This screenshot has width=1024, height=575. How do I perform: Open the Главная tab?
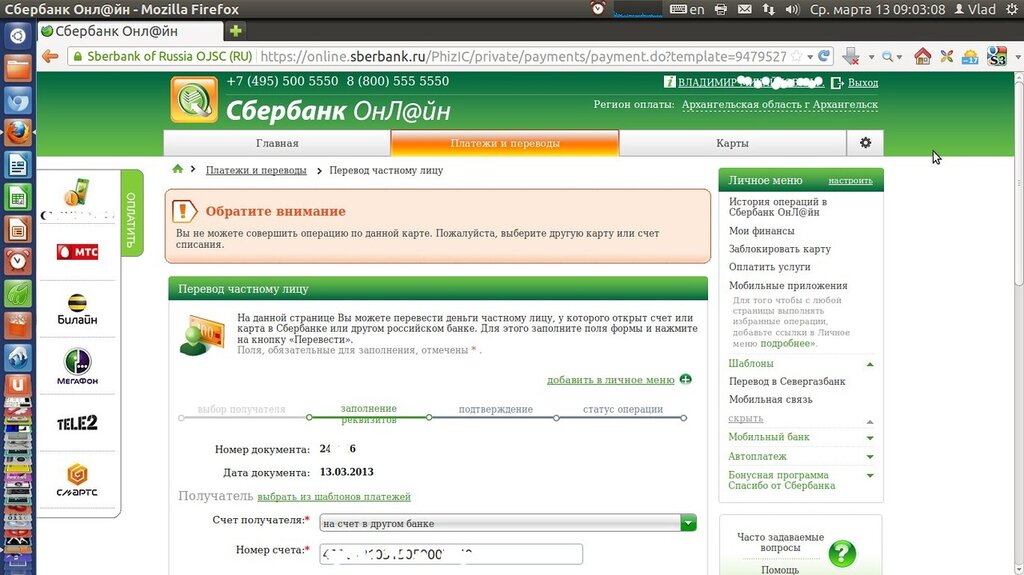(x=277, y=143)
